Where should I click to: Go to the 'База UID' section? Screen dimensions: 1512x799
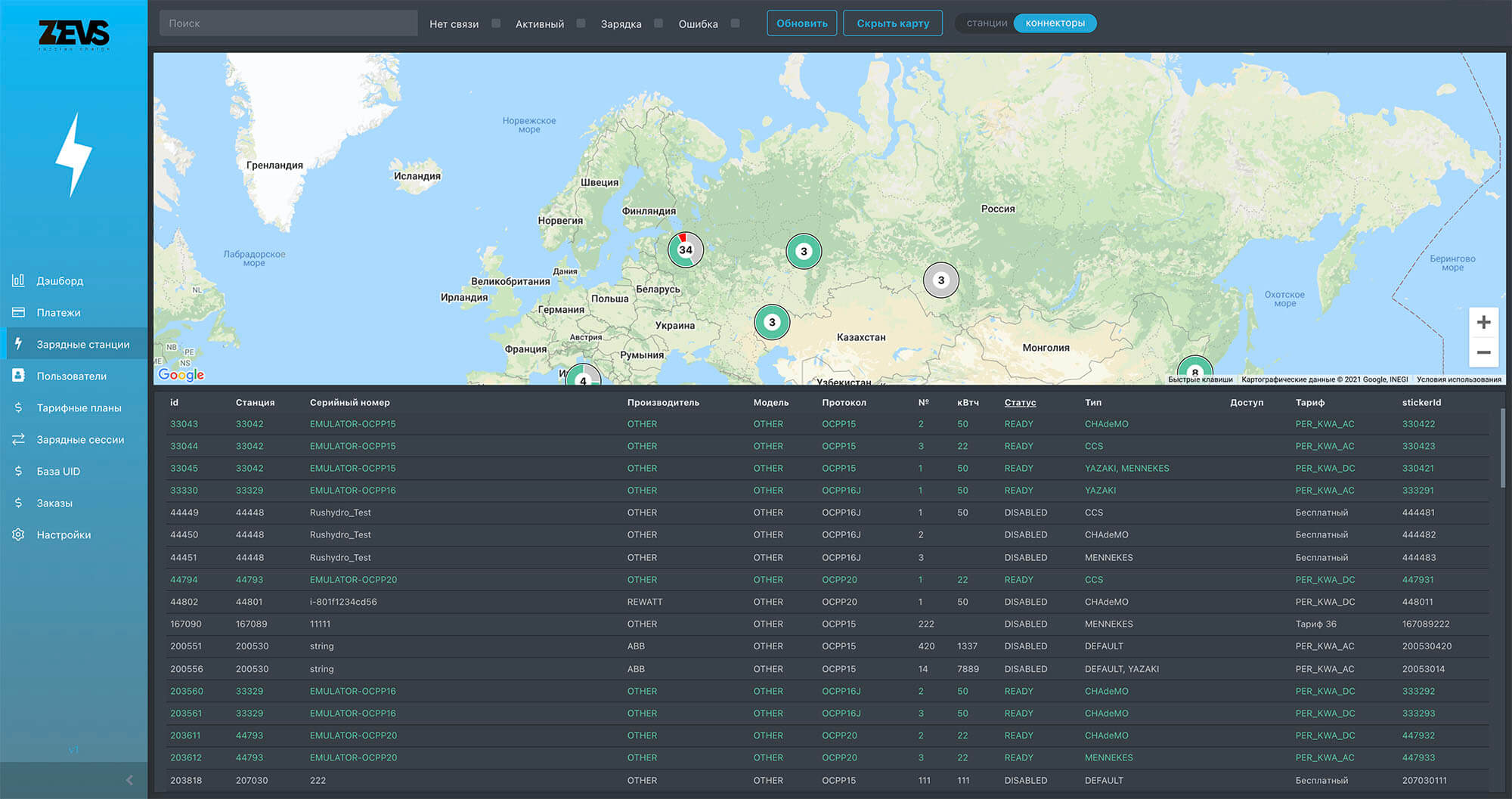click(58, 471)
